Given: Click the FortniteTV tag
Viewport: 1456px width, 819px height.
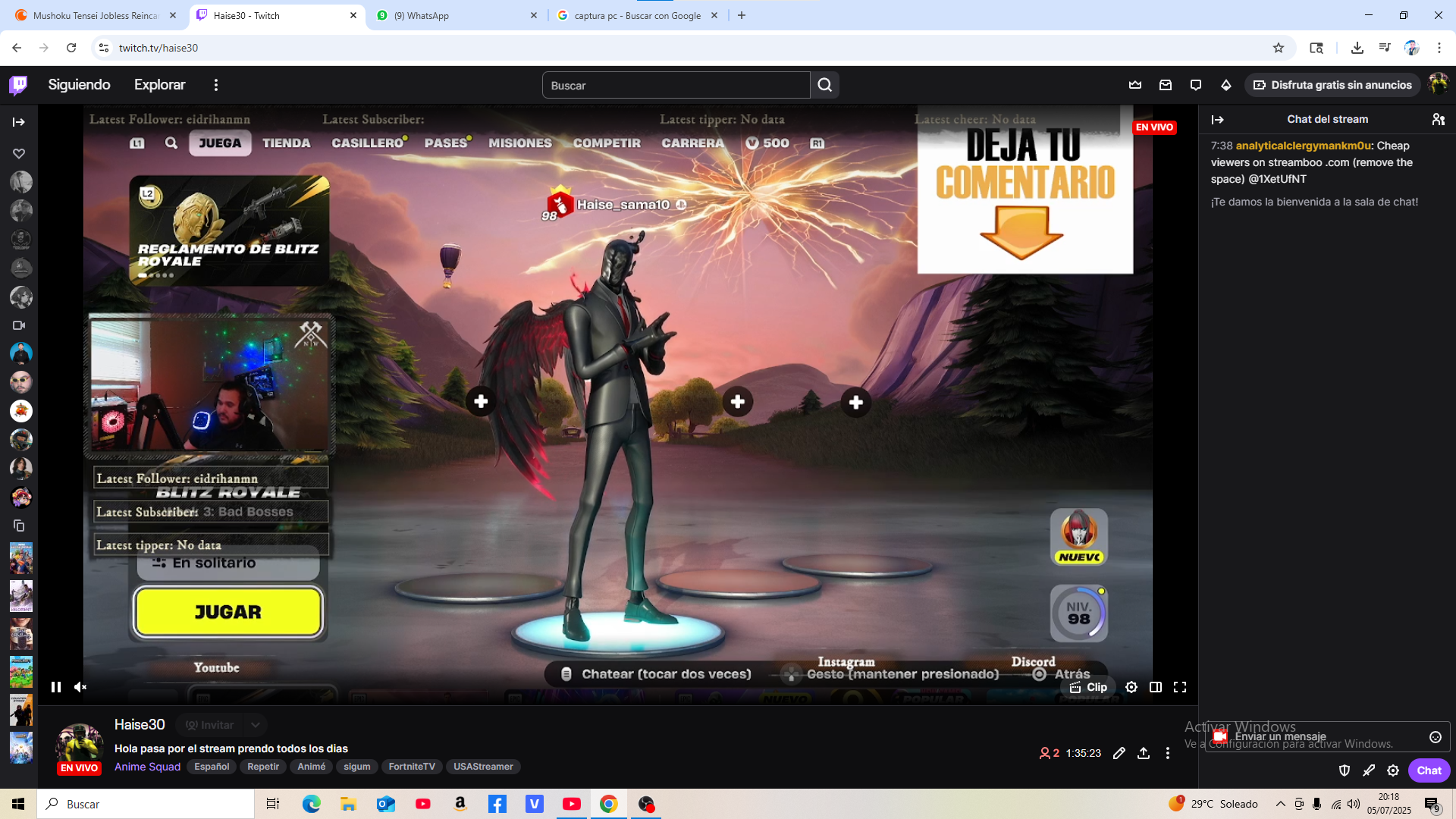Looking at the screenshot, I should [412, 767].
